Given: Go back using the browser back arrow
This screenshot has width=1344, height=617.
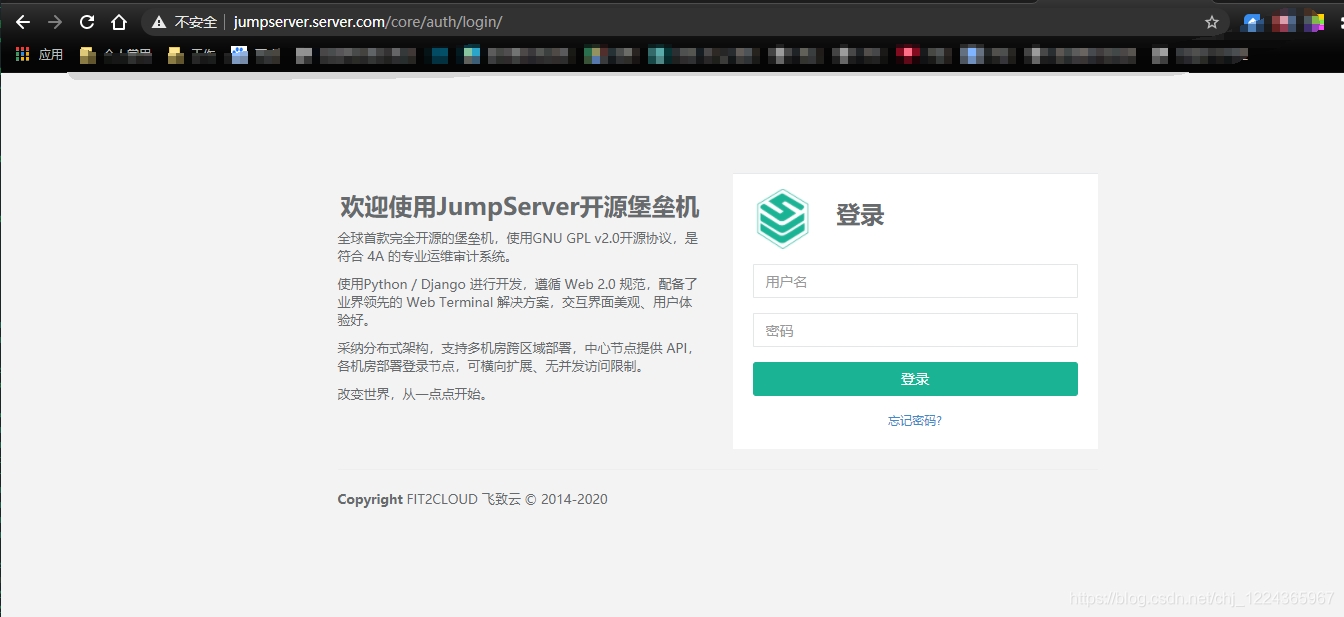Looking at the screenshot, I should (22, 22).
